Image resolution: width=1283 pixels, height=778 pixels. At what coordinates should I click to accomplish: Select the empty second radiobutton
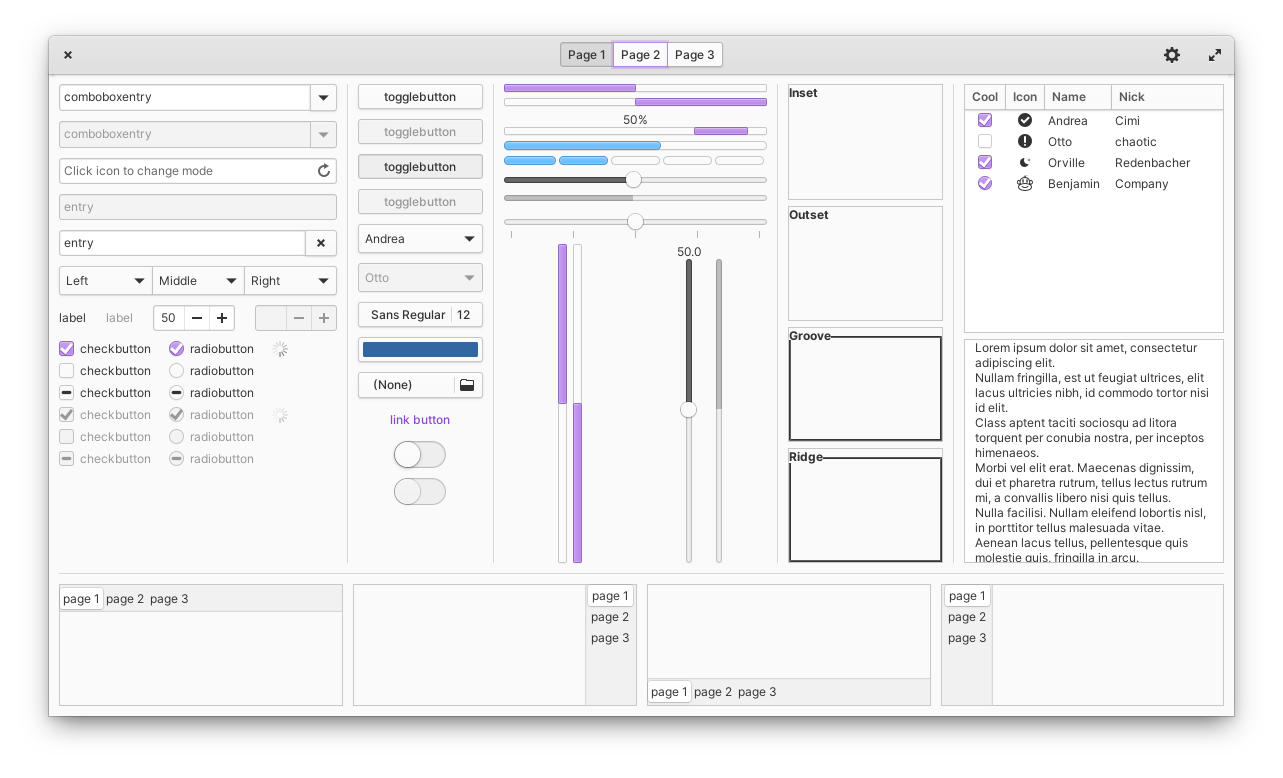pyautogui.click(x=177, y=371)
